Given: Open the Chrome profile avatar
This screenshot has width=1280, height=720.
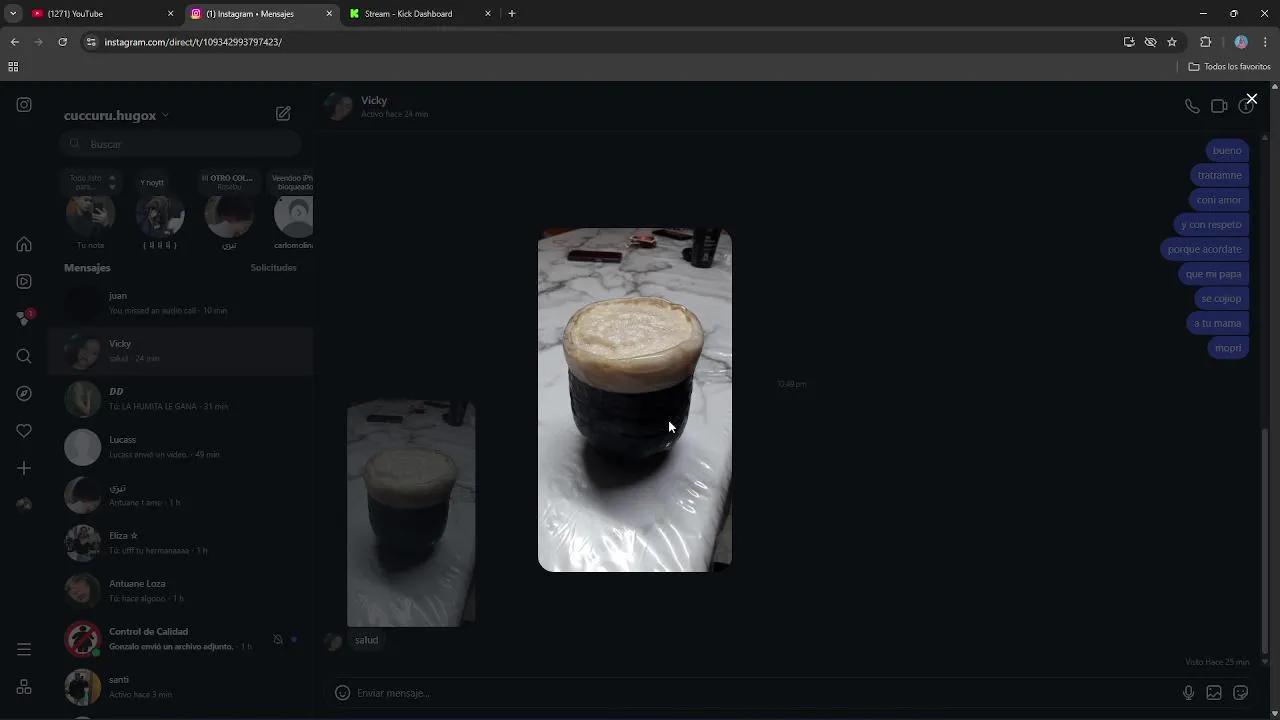Looking at the screenshot, I should coord(1241,42).
